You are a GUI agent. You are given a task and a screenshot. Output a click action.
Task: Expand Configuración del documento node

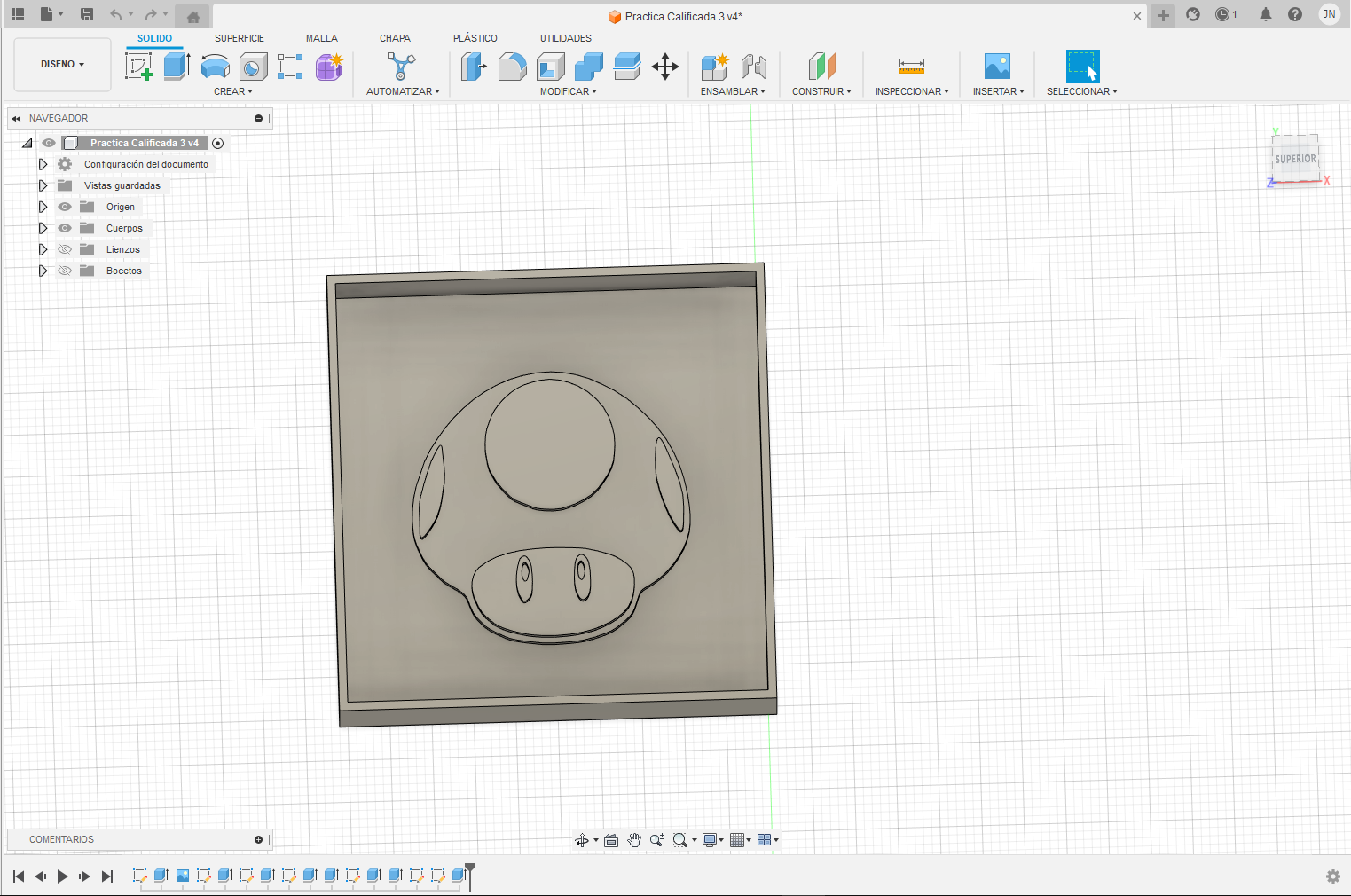(43, 164)
